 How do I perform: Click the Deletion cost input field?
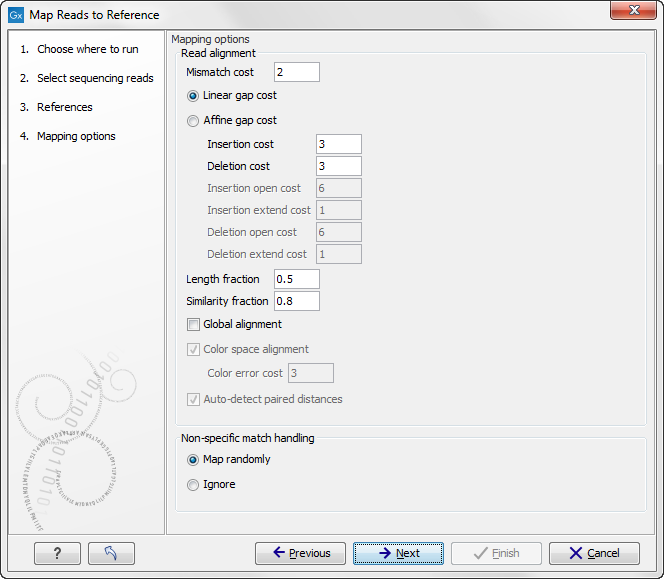(x=339, y=166)
